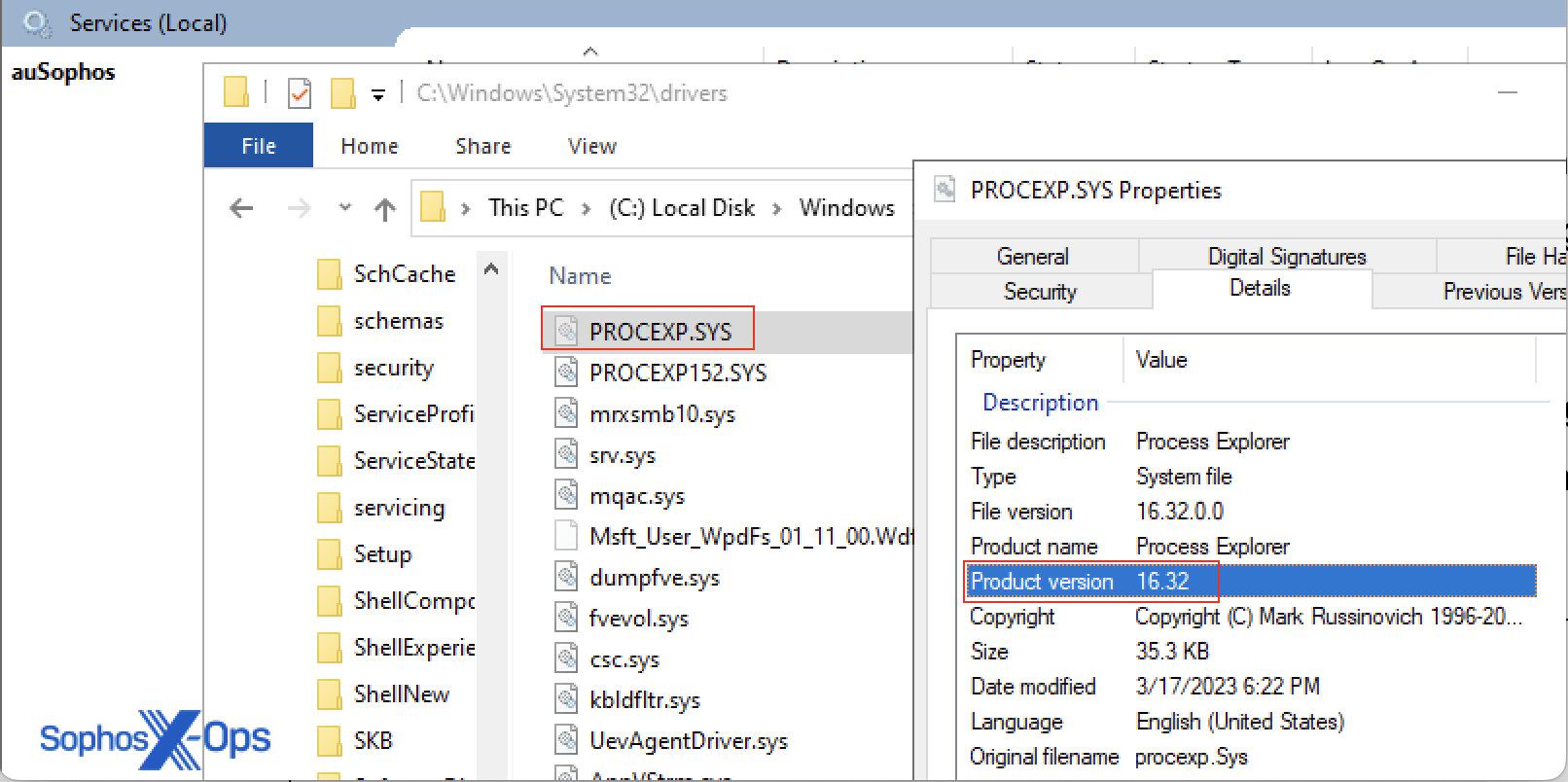Open the File menu in Explorer
The height and width of the screenshot is (782, 1568).
(259, 146)
